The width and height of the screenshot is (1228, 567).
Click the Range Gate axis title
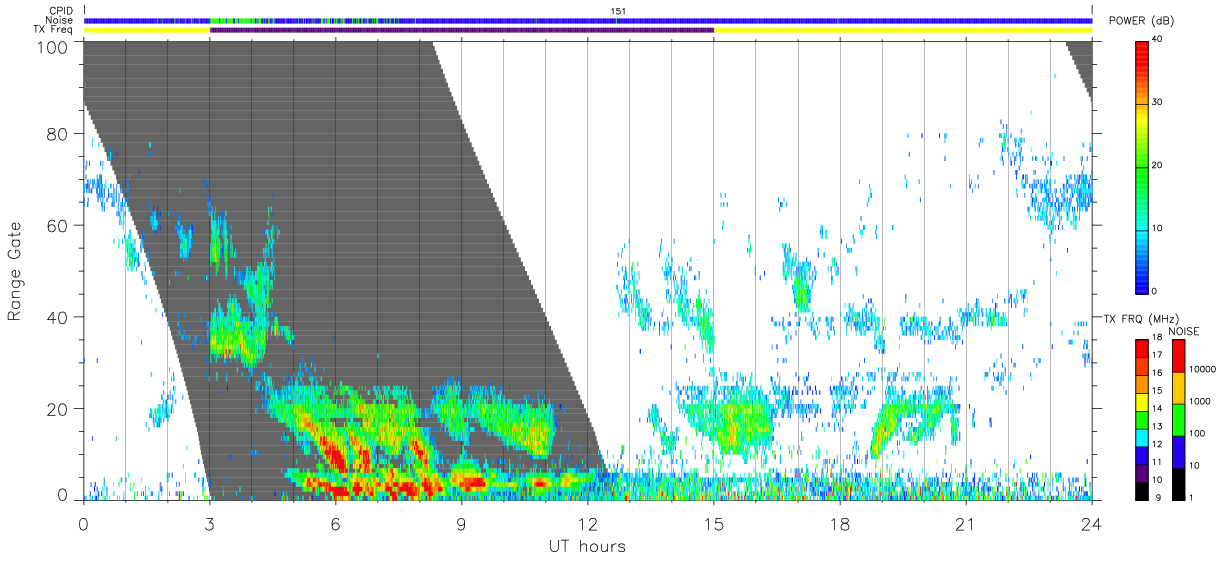[15, 271]
